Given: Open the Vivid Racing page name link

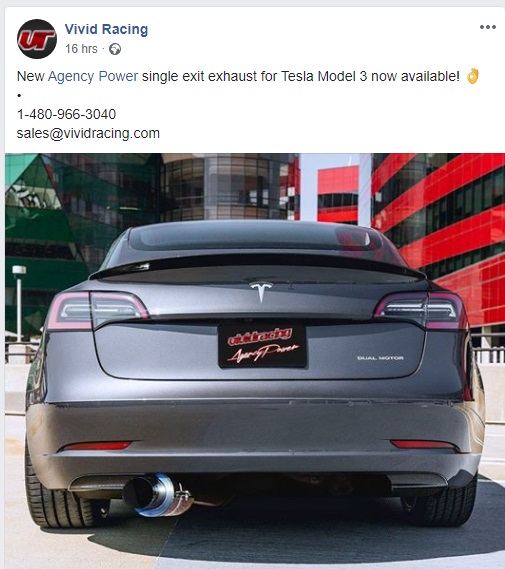Looking at the screenshot, I should tap(106, 29).
